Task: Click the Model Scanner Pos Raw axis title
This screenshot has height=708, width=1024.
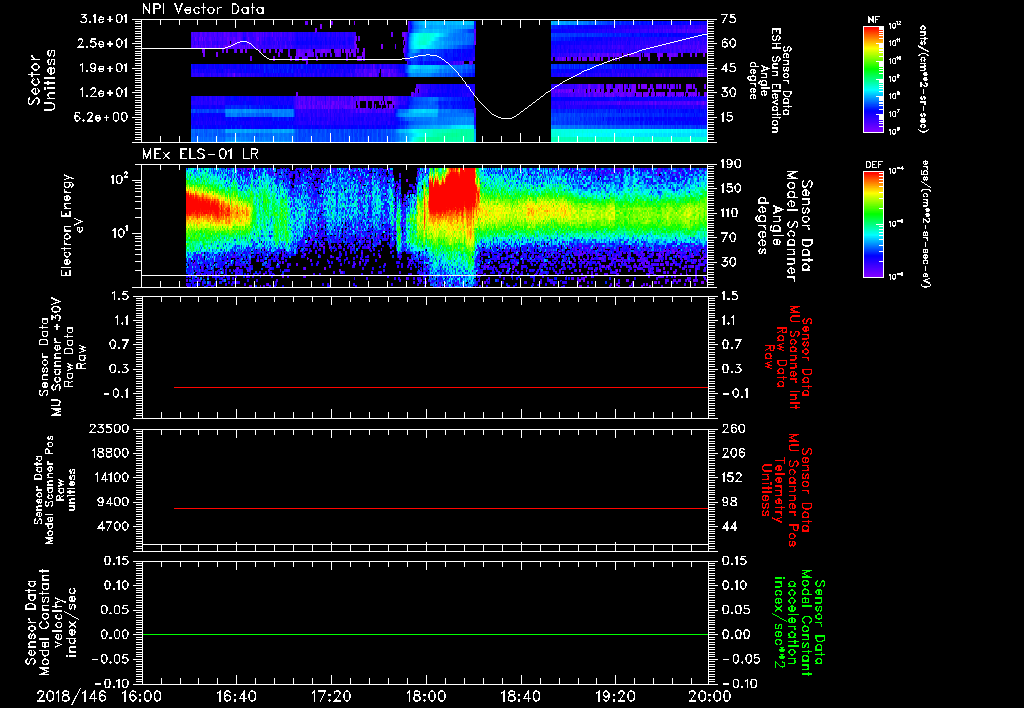Action: coord(55,490)
